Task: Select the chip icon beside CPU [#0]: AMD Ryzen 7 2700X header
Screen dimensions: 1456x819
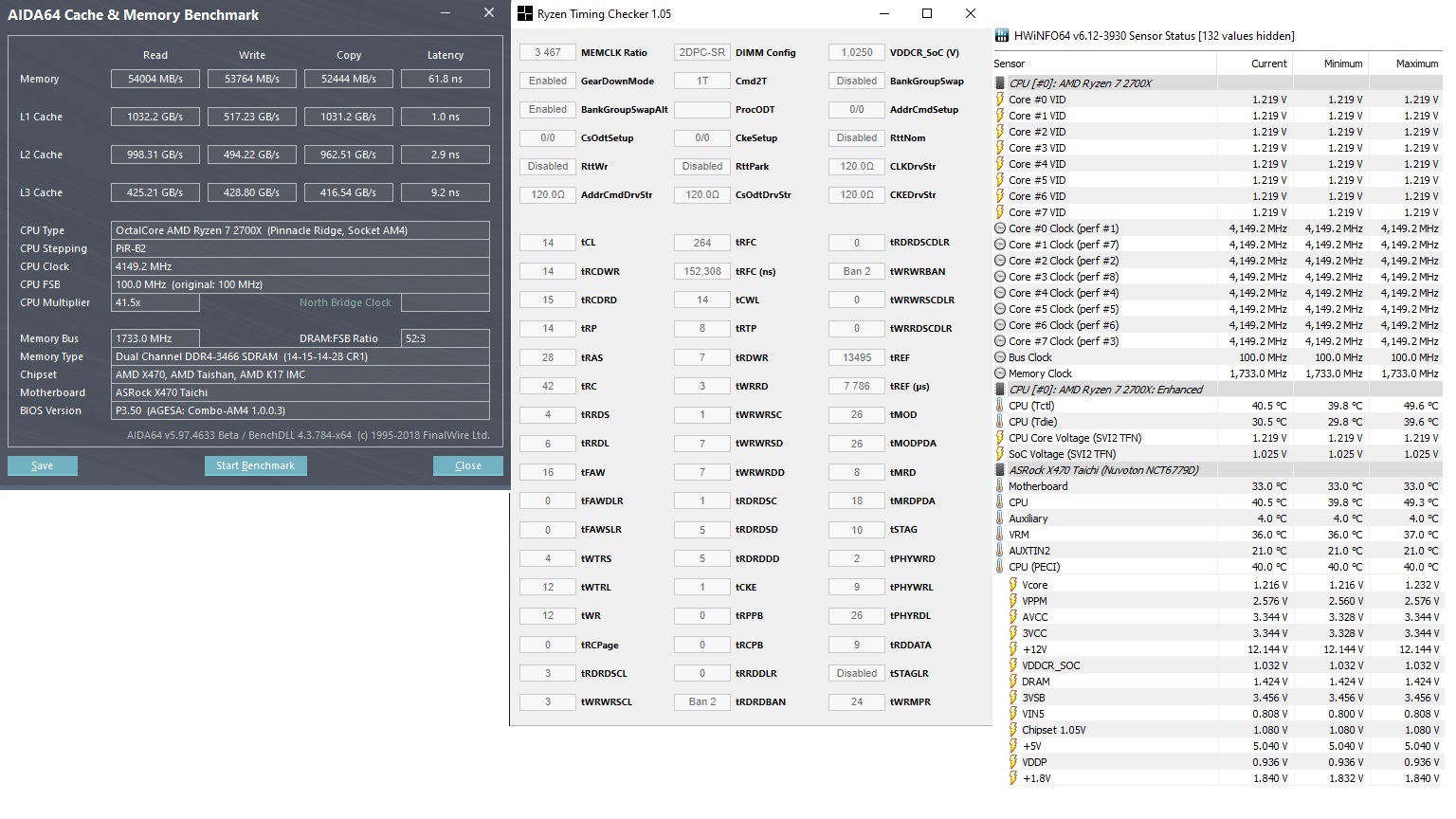Action: 1000,83
